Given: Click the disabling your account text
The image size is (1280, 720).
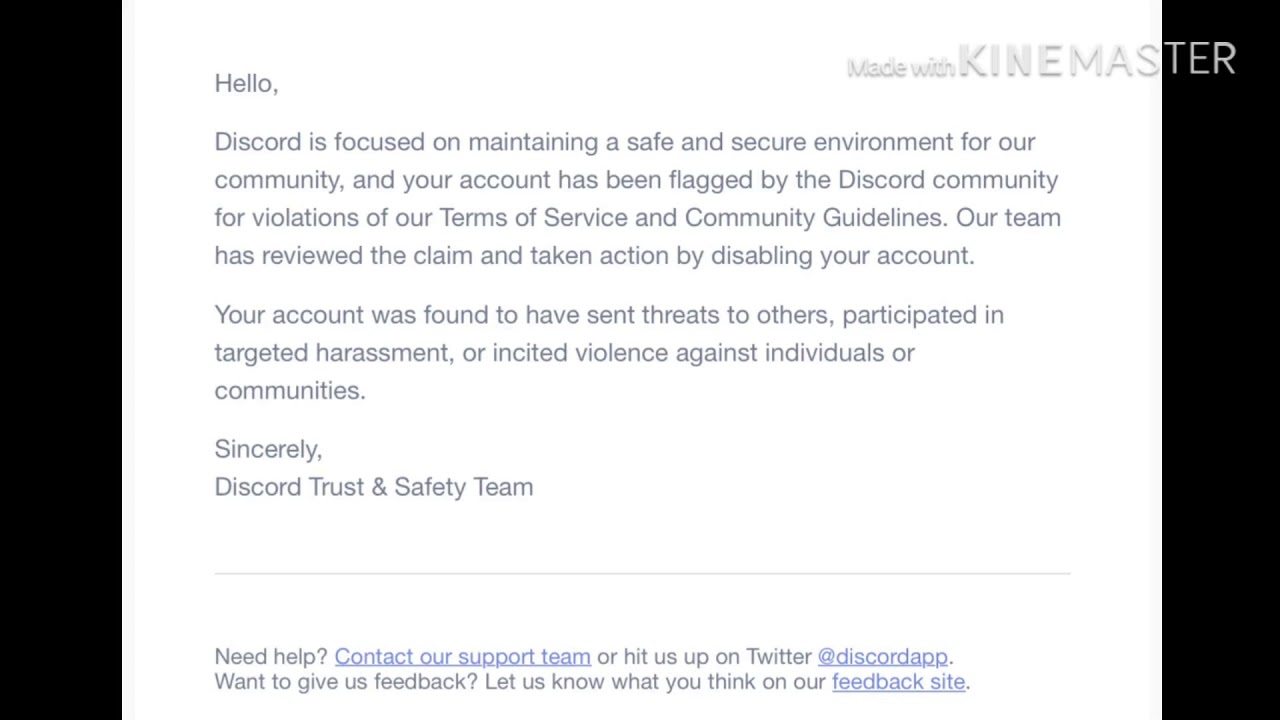Looking at the screenshot, I should [841, 256].
